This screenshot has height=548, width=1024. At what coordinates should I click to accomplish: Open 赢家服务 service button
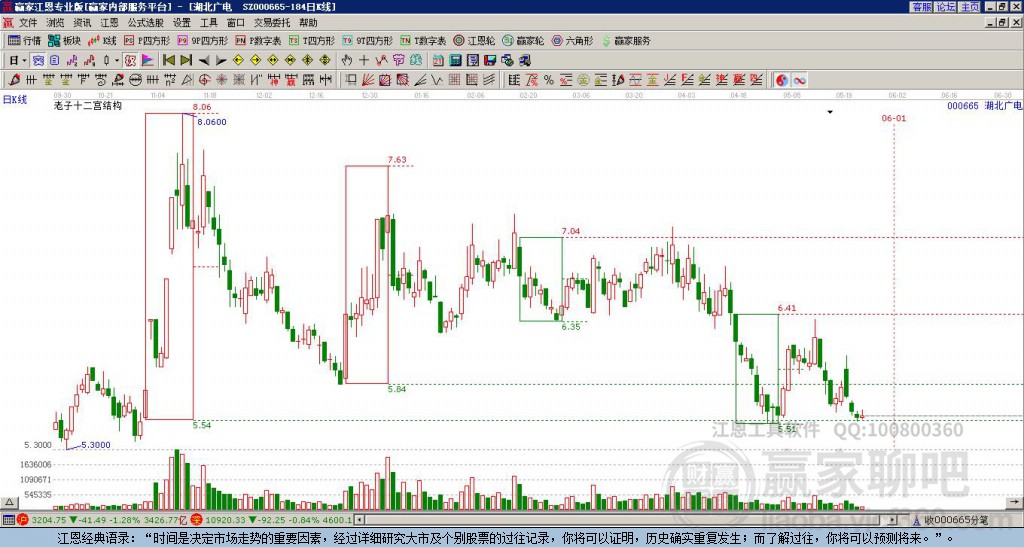point(626,40)
